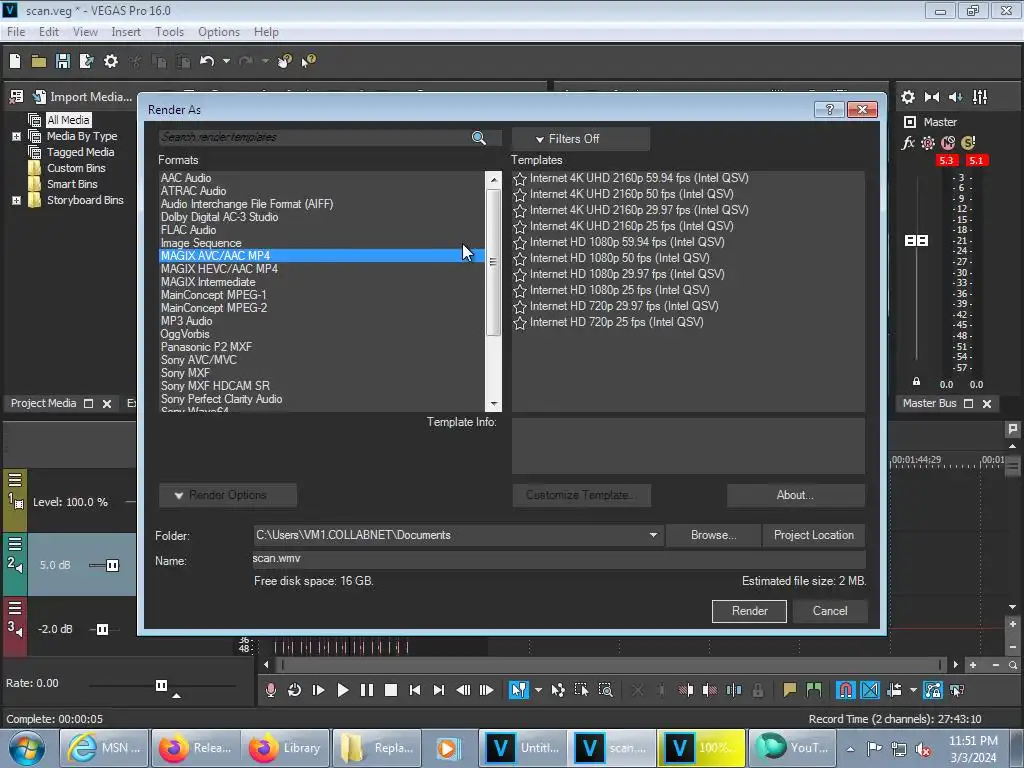Click the What's This help cursor icon

tap(308, 61)
